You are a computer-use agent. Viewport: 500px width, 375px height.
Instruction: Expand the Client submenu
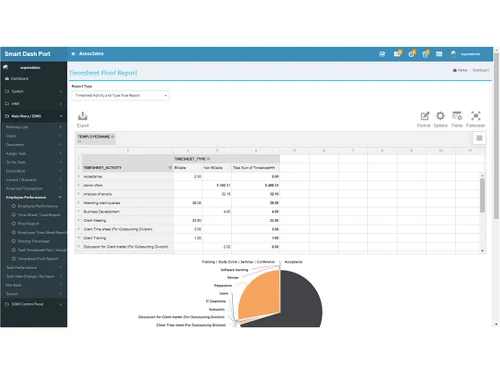[x=33, y=136]
